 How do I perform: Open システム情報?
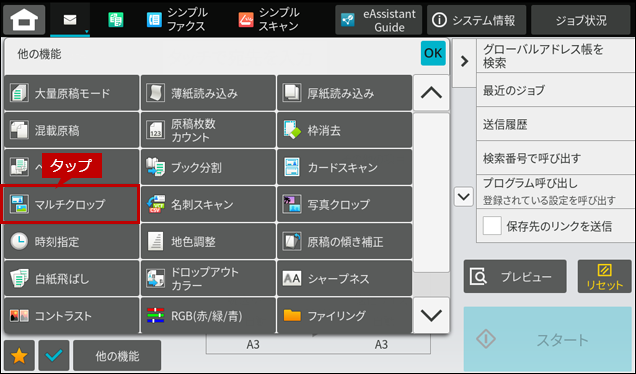476,19
